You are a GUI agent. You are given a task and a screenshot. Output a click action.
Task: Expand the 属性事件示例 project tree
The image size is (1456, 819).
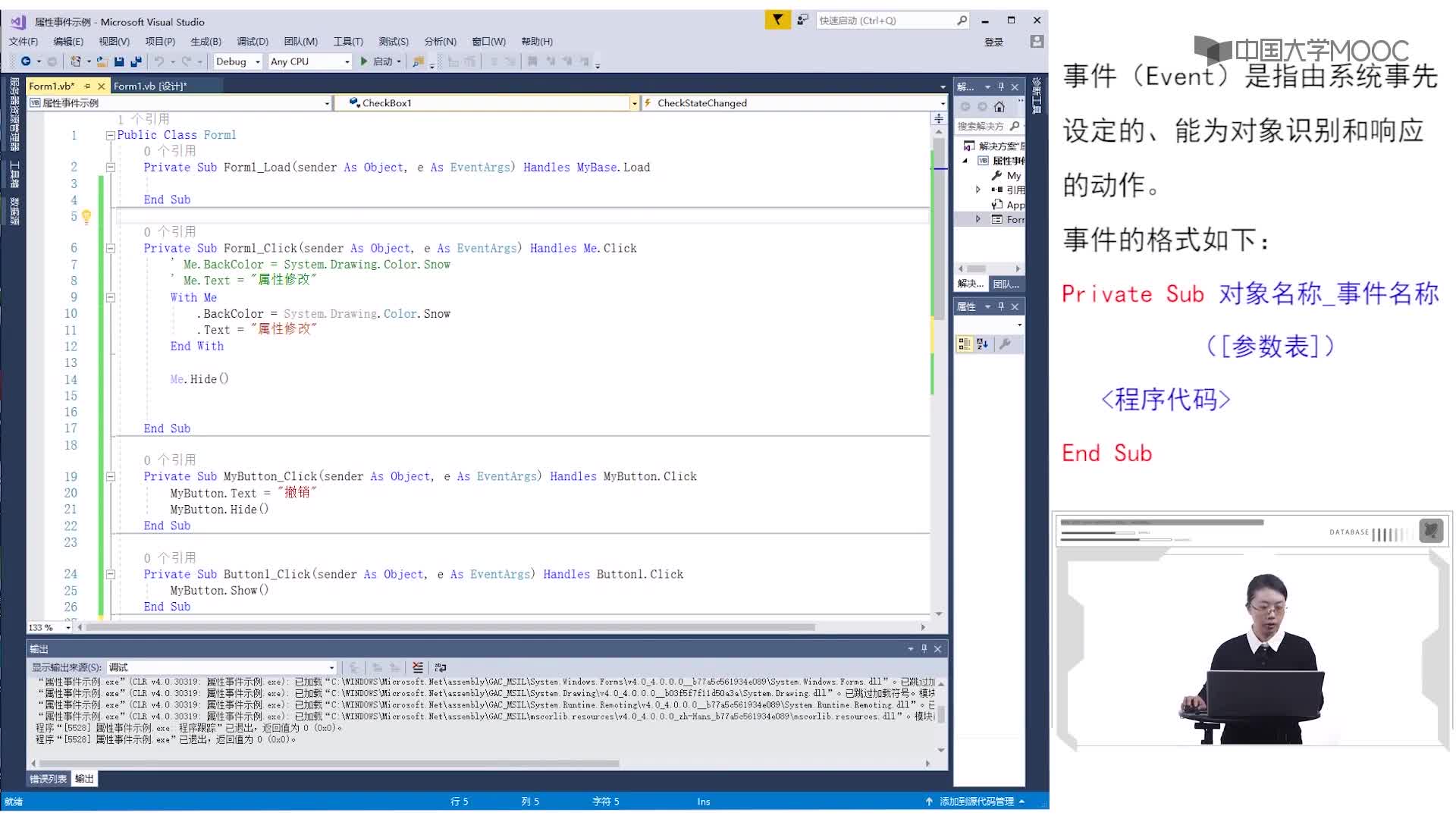[966, 160]
